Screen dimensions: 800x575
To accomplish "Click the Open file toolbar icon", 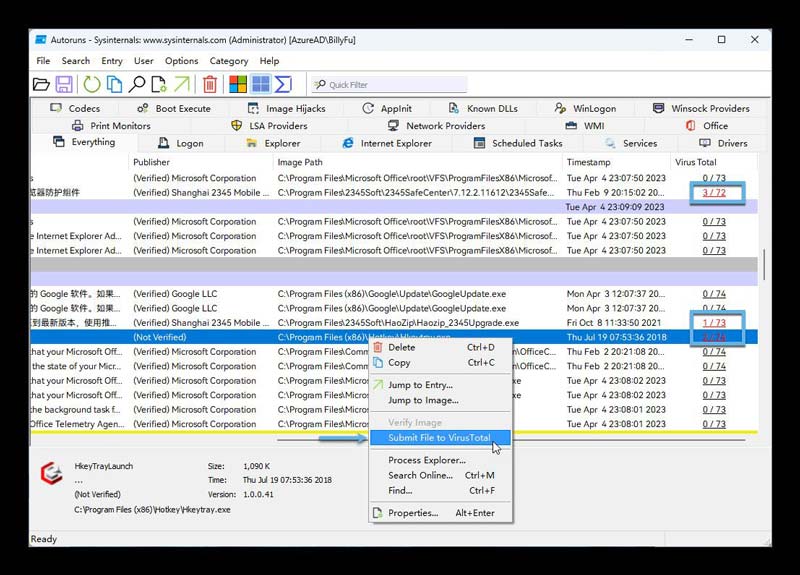I will tap(41, 84).
